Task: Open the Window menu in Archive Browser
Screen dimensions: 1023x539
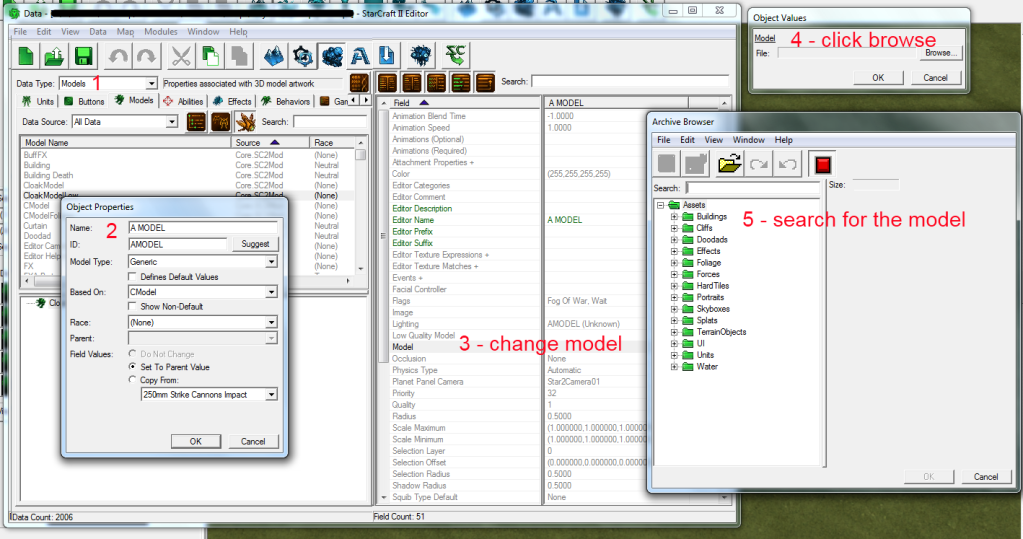Action: [748, 140]
